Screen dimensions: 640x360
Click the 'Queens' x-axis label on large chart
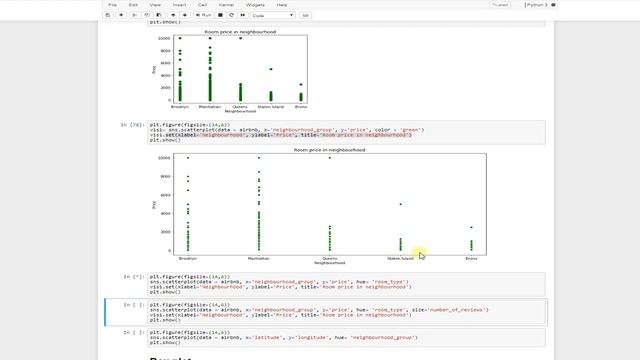[330, 258]
